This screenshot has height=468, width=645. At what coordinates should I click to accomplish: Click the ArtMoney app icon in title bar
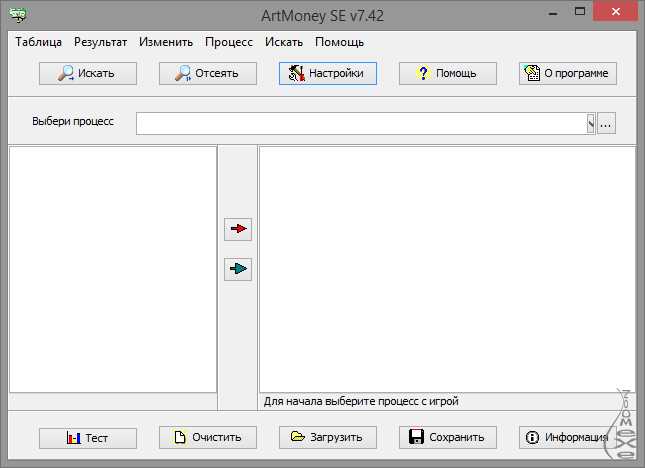[18, 15]
